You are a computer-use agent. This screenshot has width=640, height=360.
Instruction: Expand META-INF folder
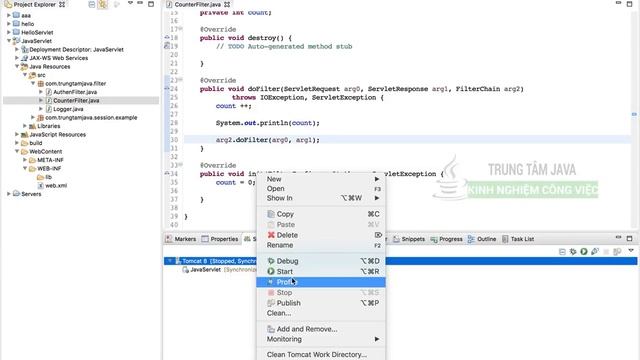point(25,160)
